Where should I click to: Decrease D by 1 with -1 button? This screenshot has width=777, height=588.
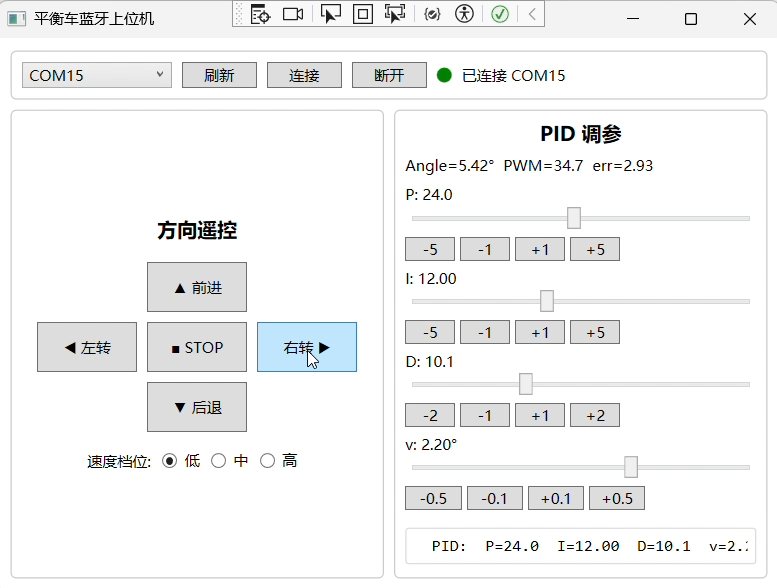[x=485, y=416]
